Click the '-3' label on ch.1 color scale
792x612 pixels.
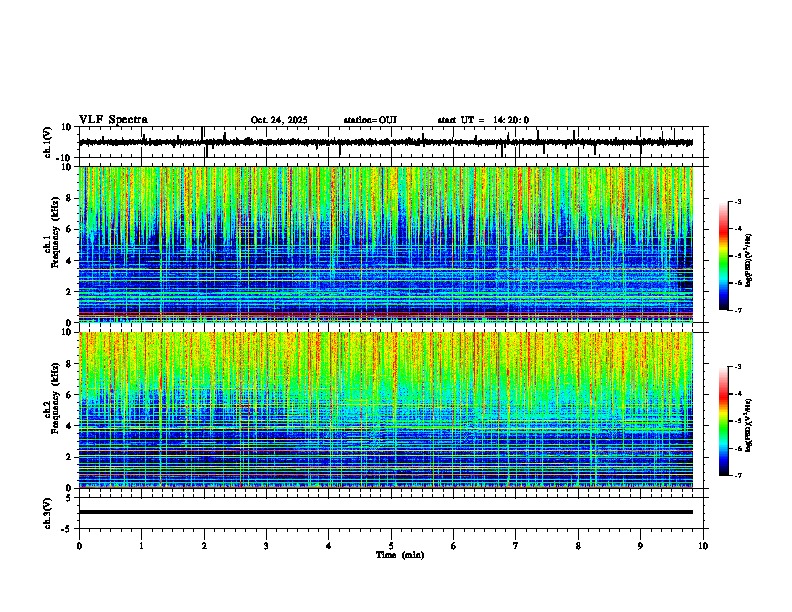[738, 201]
